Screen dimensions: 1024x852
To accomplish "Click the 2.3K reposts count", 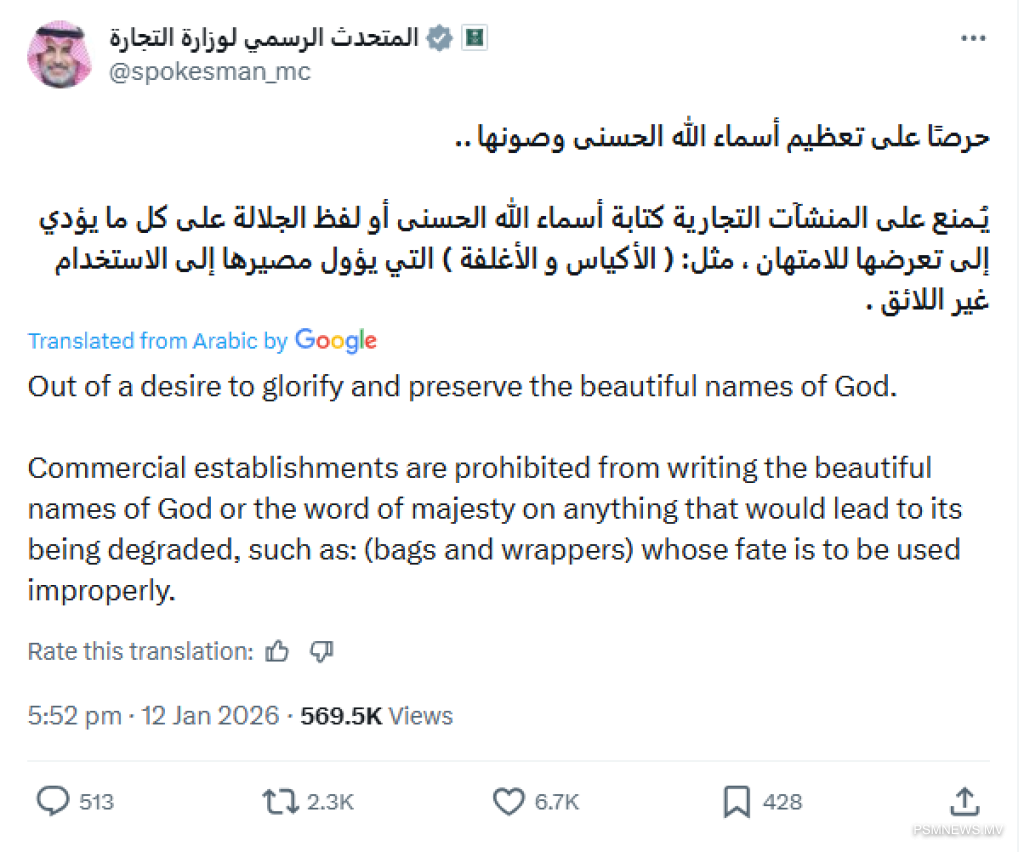I will [x=330, y=802].
